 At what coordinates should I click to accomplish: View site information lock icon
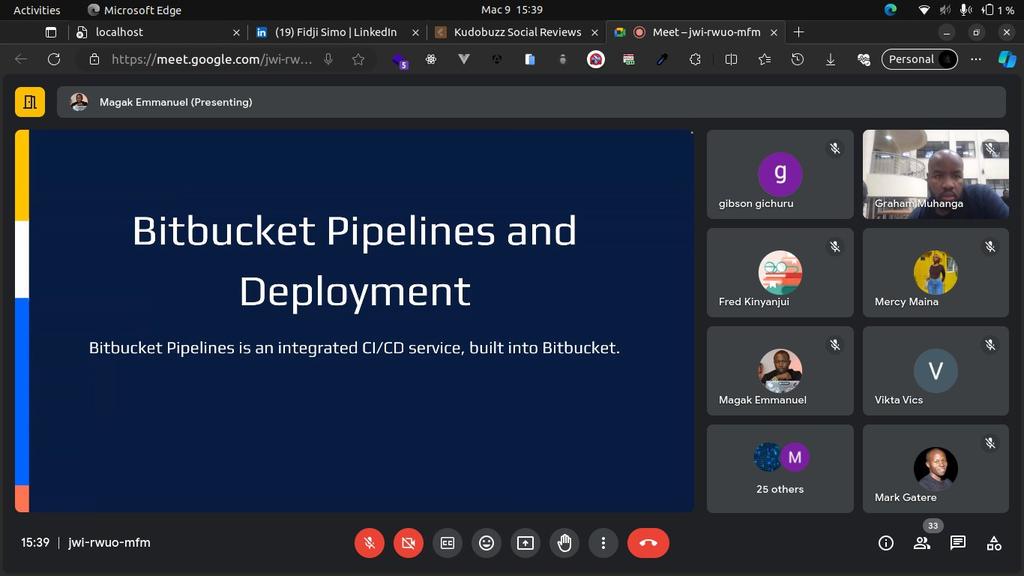pos(94,59)
